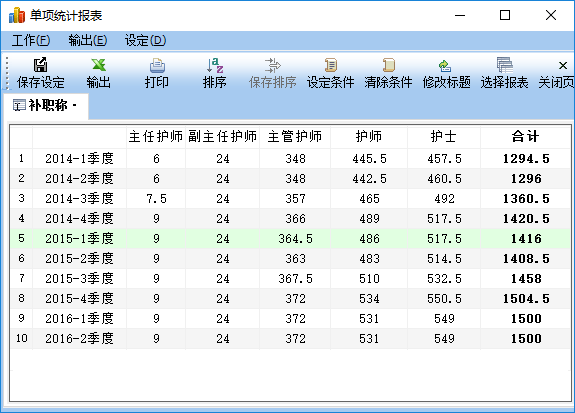575x413 pixels.
Task: Open the 工作(F) menu
Action: point(31,40)
